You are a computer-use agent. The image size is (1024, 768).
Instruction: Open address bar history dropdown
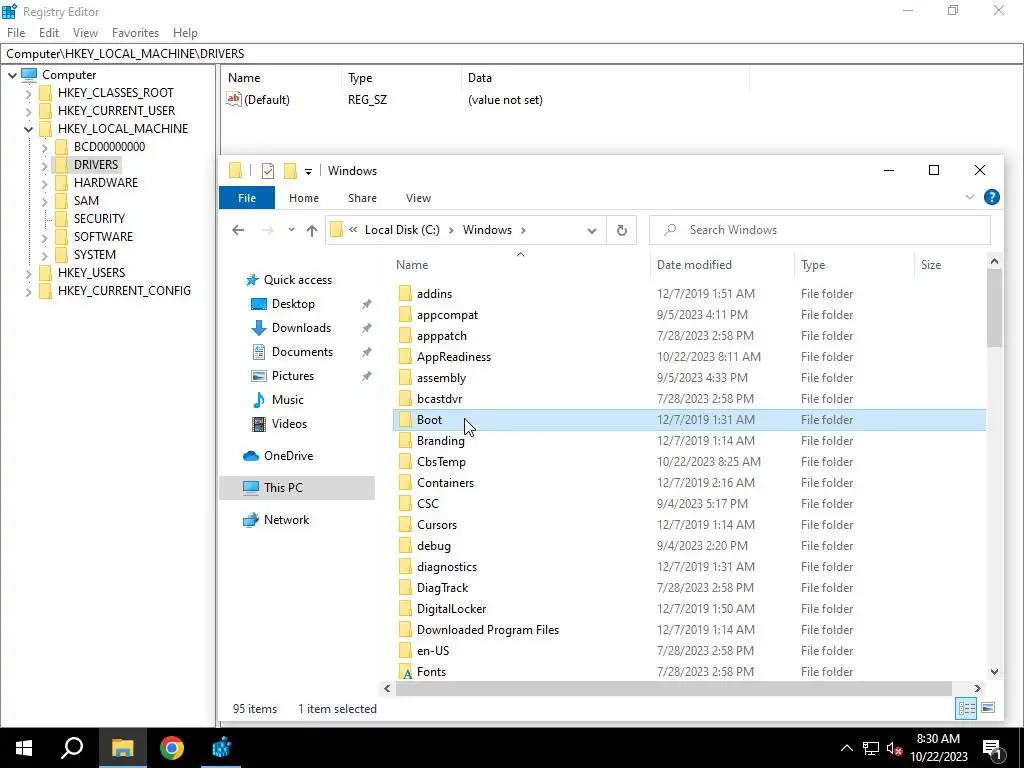(592, 231)
